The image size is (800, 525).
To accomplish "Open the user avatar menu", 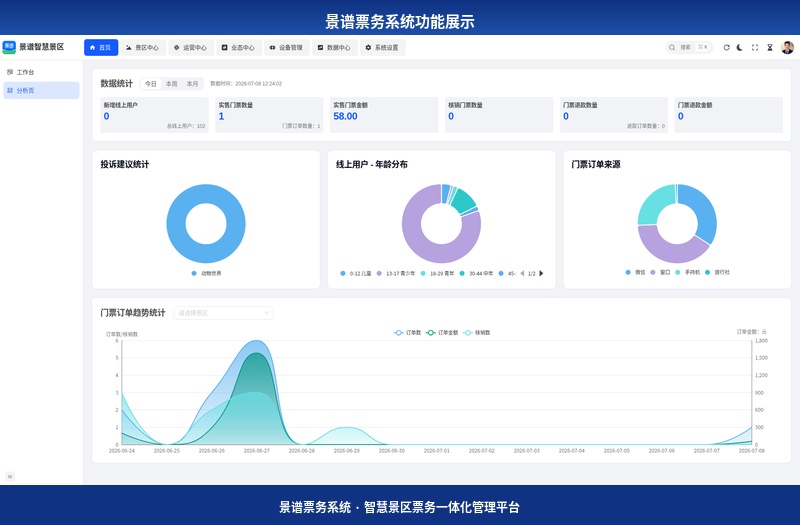I will [787, 47].
